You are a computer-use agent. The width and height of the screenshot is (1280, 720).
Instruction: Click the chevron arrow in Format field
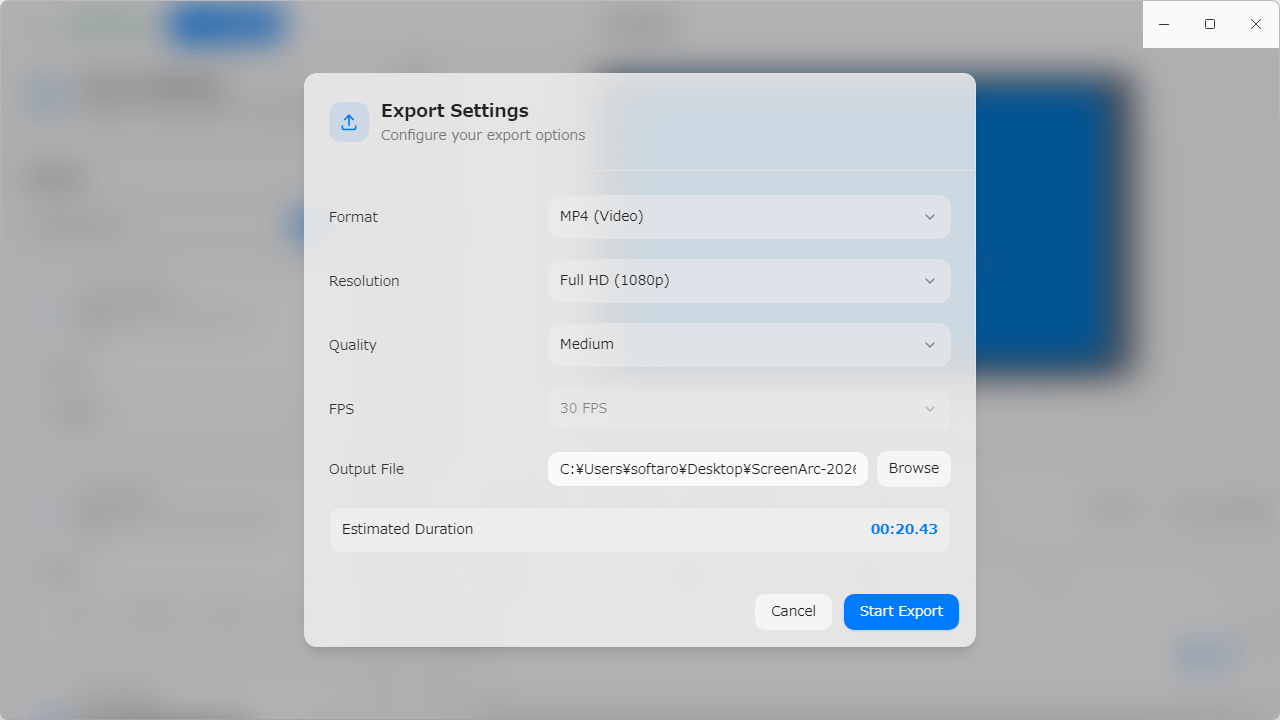[x=930, y=217]
